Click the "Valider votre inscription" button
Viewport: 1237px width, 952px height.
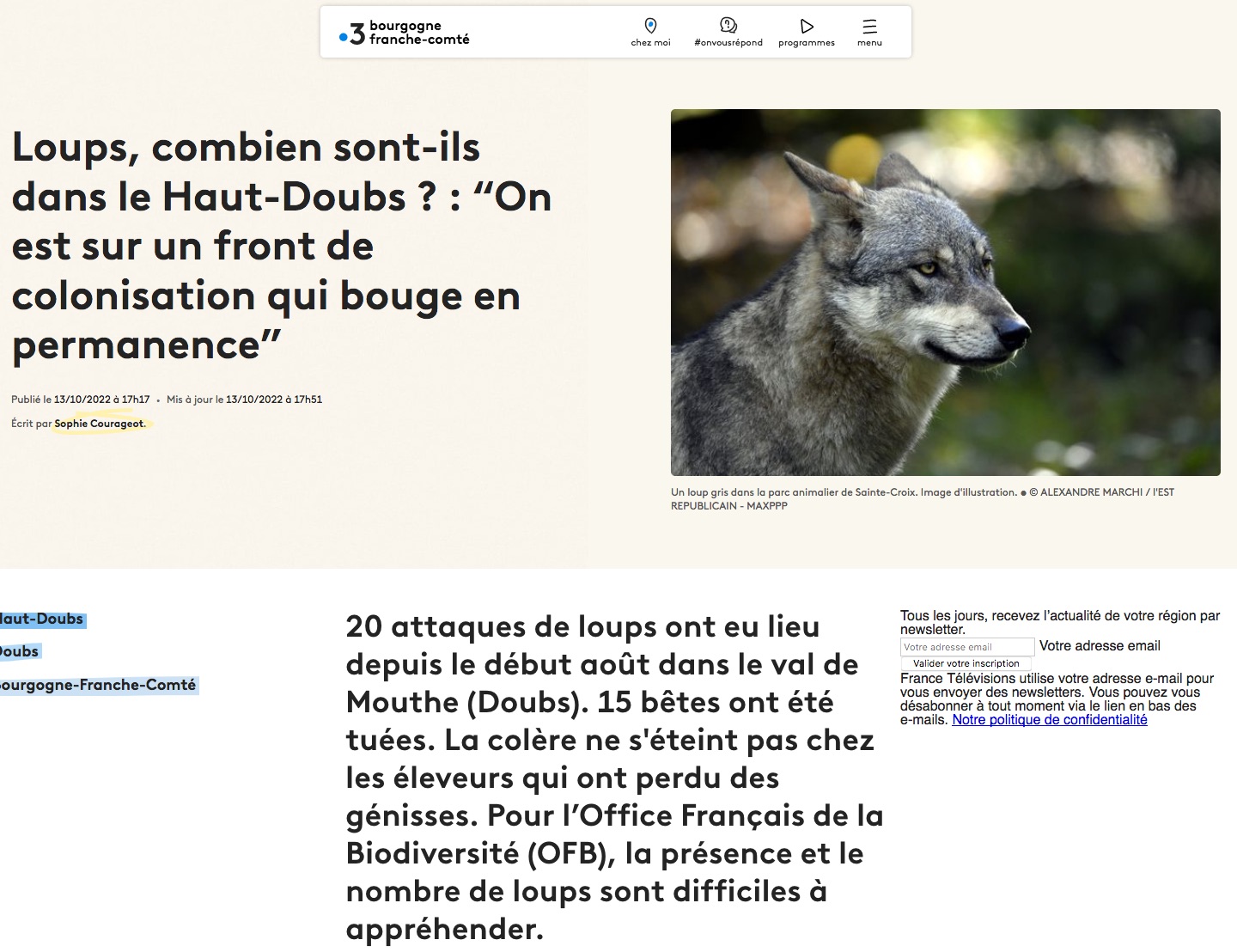(x=966, y=663)
